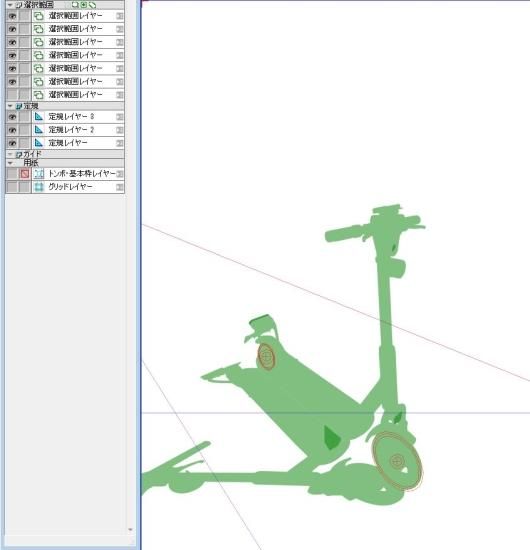Select the 定規レイヤー 2 row
The height and width of the screenshot is (550, 530).
65,130
